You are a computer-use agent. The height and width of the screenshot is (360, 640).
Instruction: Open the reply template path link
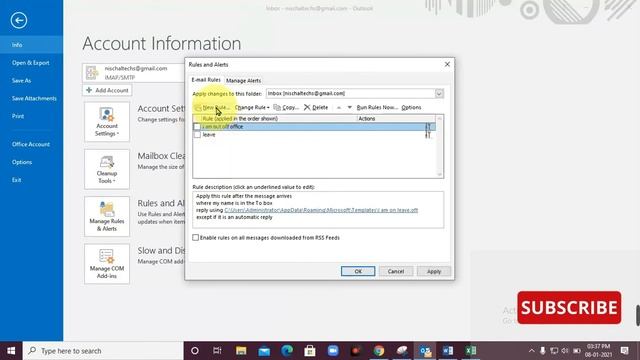(321, 210)
